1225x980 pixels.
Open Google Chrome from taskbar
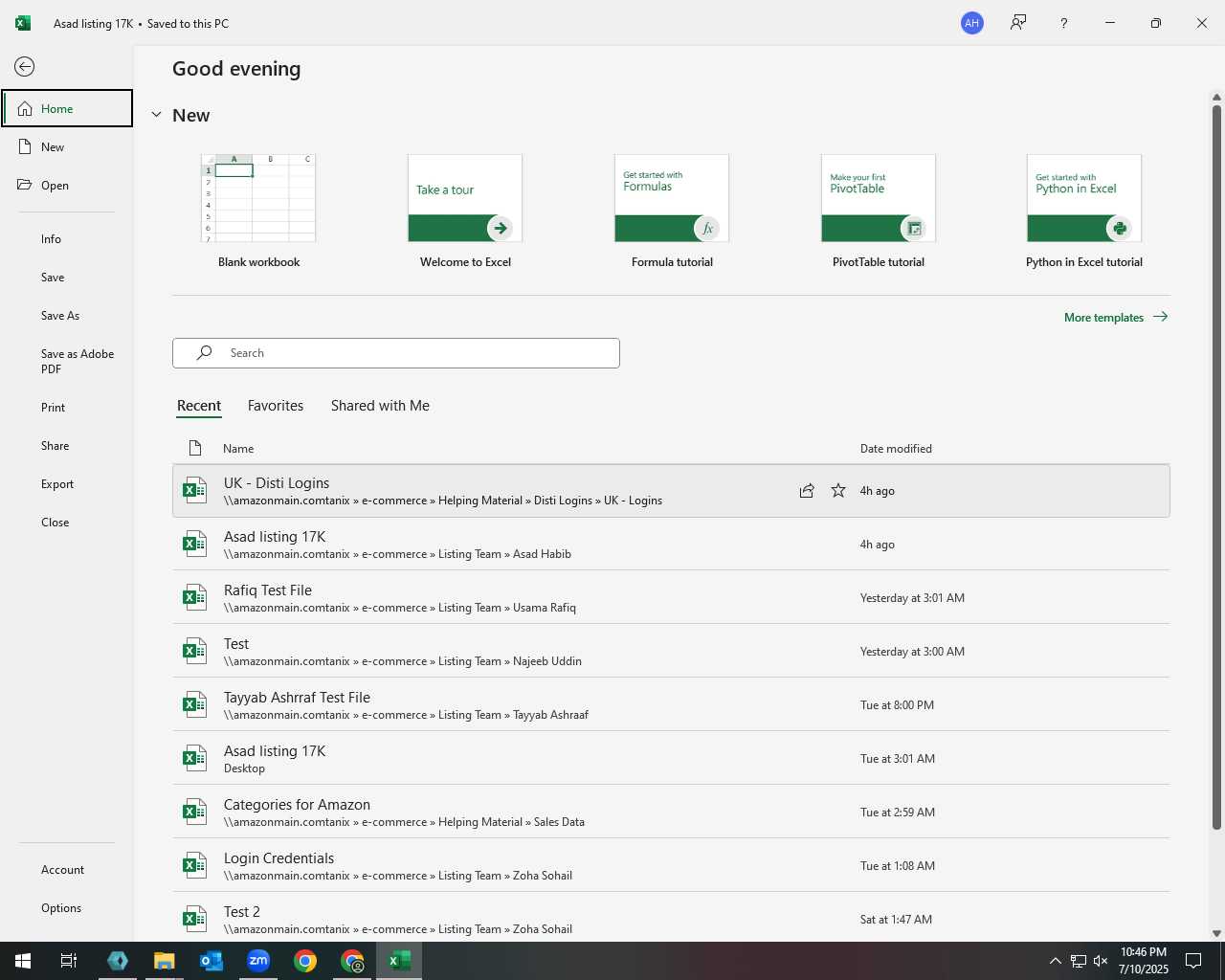point(305,961)
